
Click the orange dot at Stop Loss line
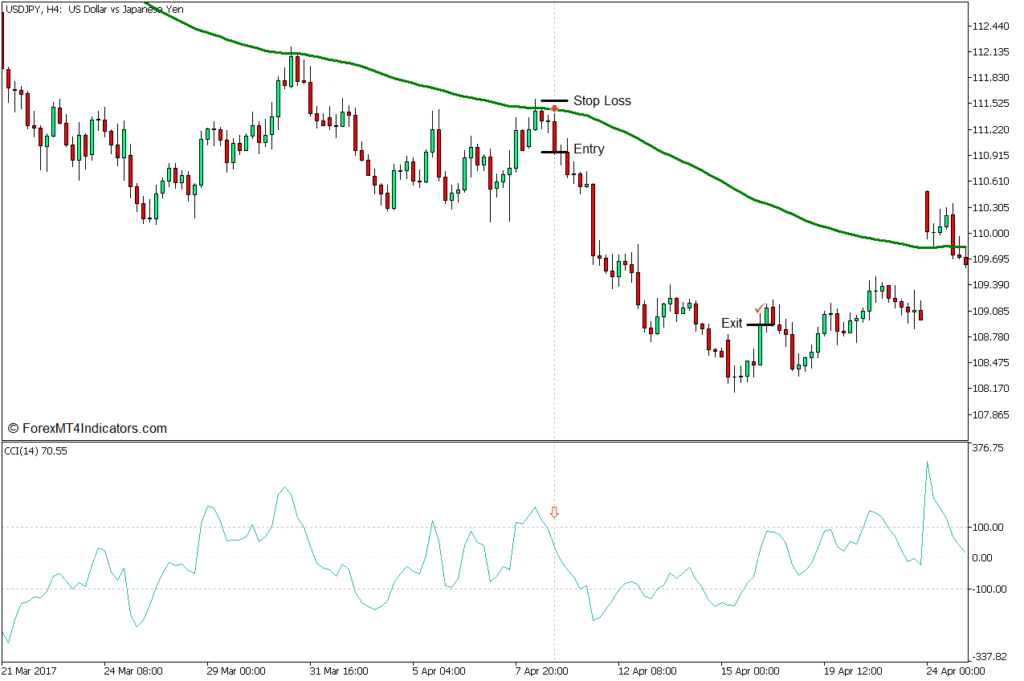coord(554,107)
